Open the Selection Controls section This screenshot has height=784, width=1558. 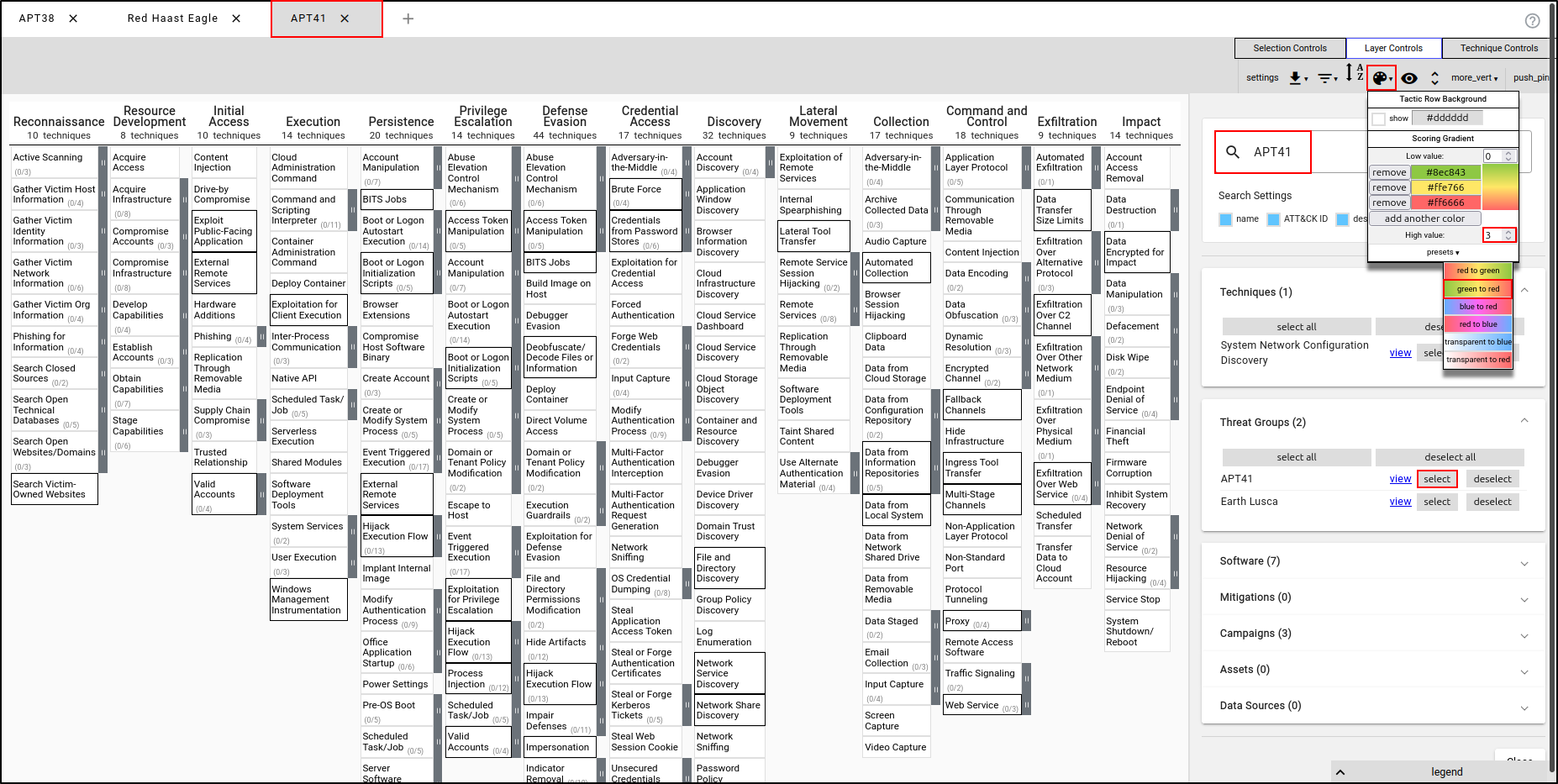click(1290, 48)
